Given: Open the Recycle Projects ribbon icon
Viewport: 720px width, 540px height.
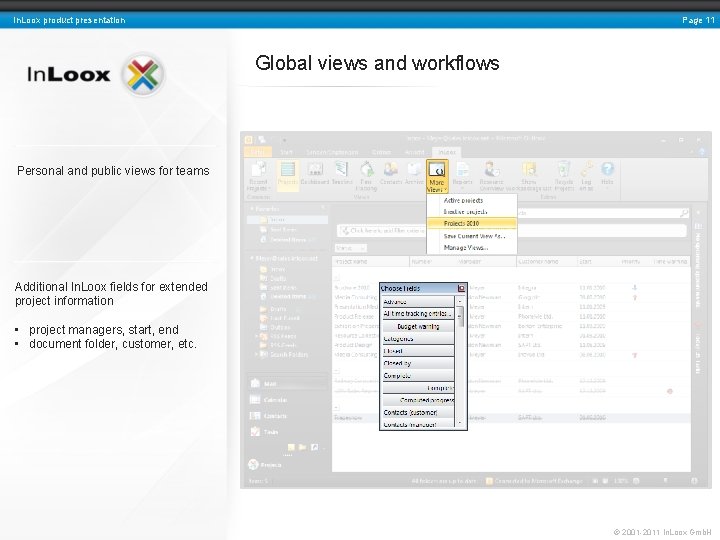Looking at the screenshot, I should point(564,176).
